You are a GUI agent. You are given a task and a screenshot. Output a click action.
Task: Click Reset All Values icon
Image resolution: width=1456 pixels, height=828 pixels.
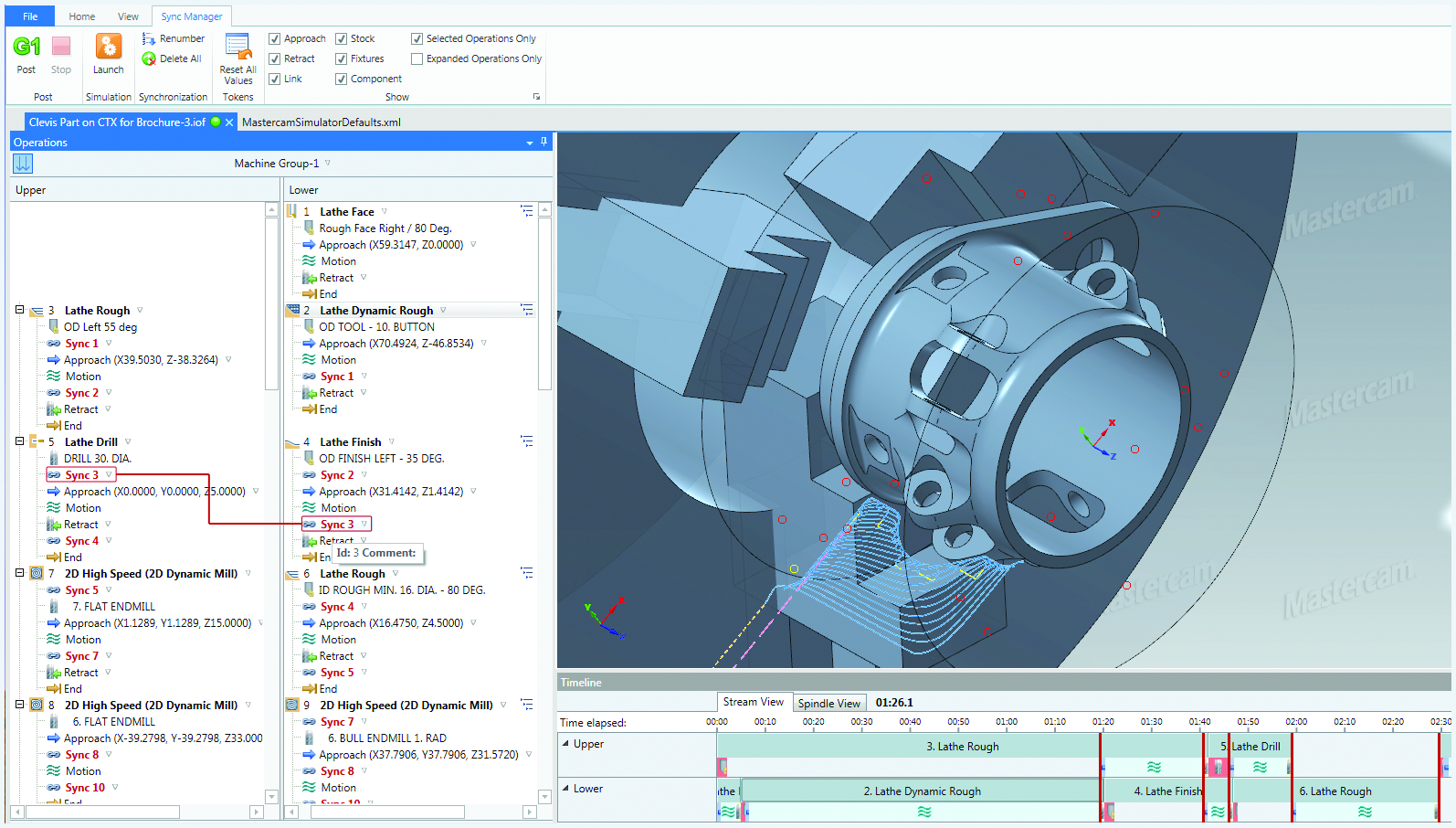coord(237,48)
